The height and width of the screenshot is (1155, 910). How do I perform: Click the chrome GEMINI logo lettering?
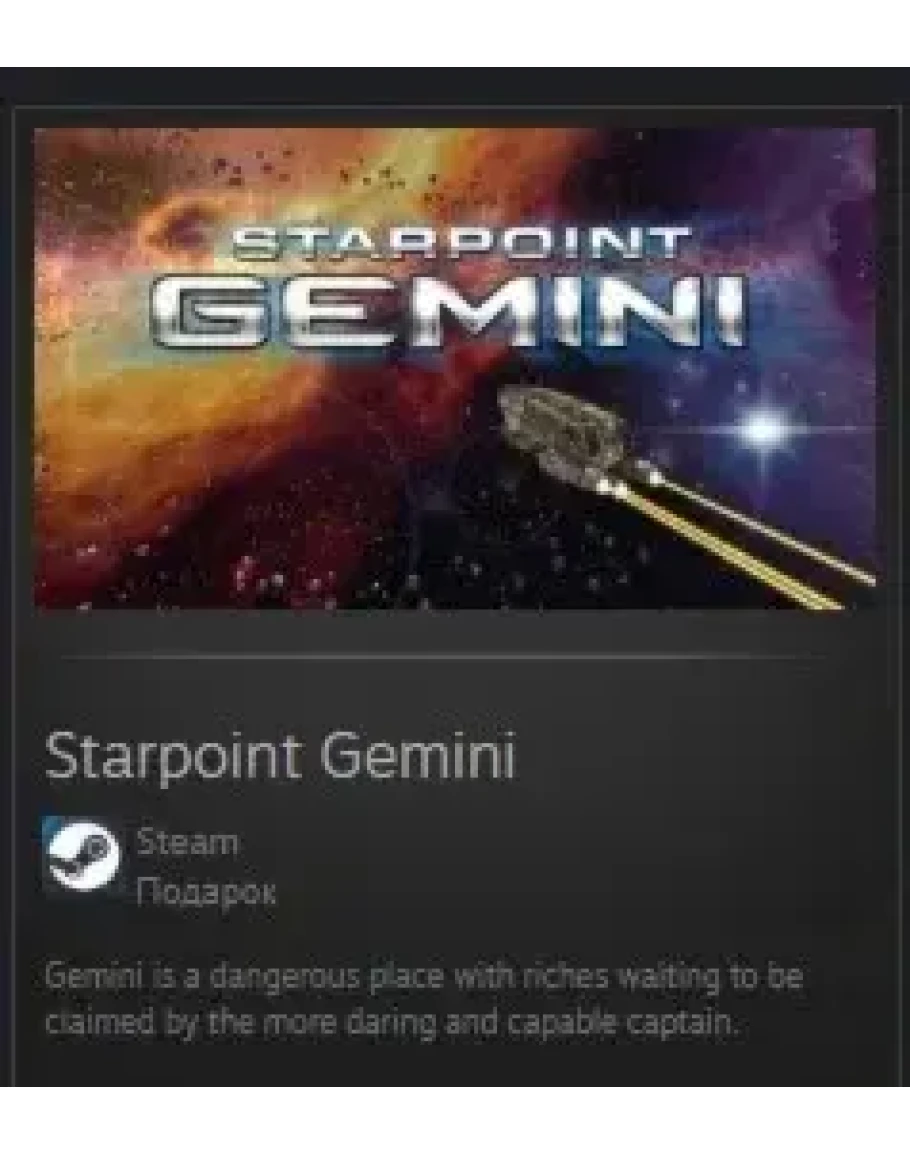449,311
